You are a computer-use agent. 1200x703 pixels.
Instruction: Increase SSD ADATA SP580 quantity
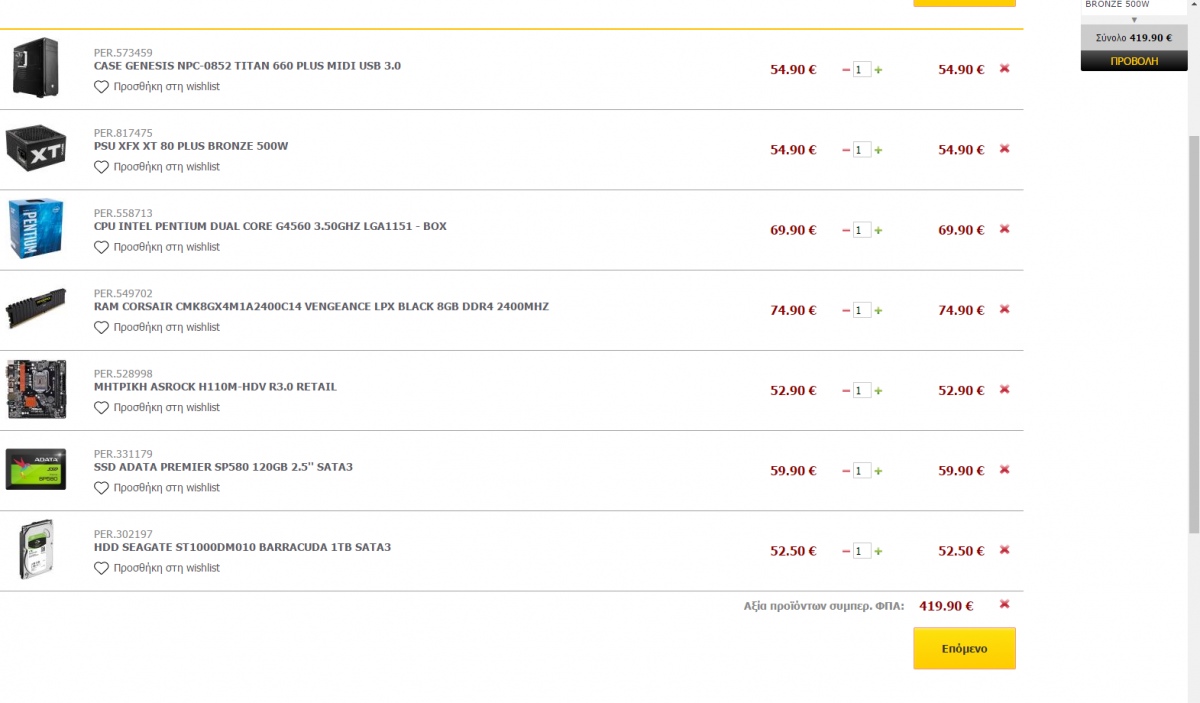(879, 471)
